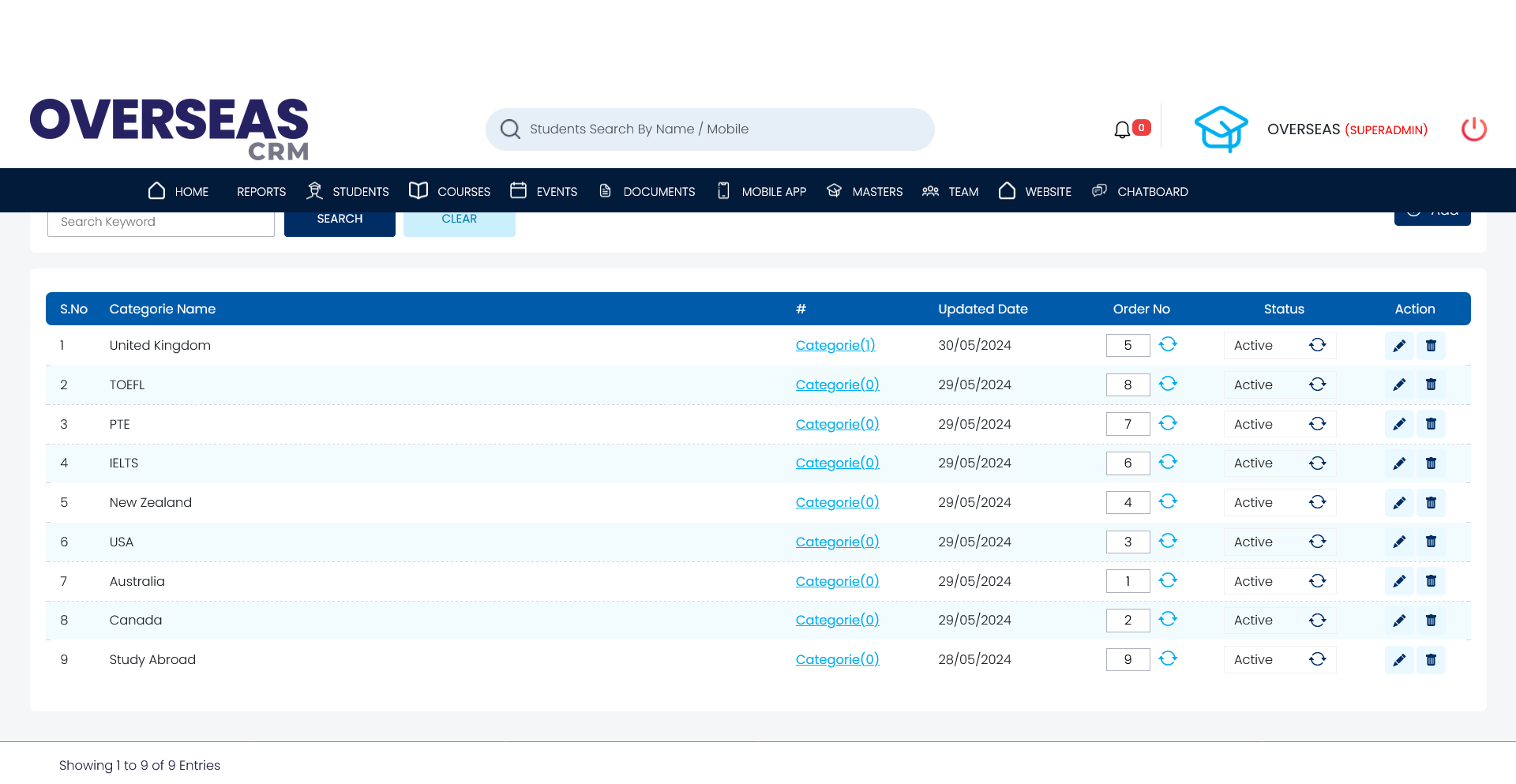The width and height of the screenshot is (1516, 784).
Task: Focus the Students Search By Name field
Action: pyautogui.click(x=711, y=129)
